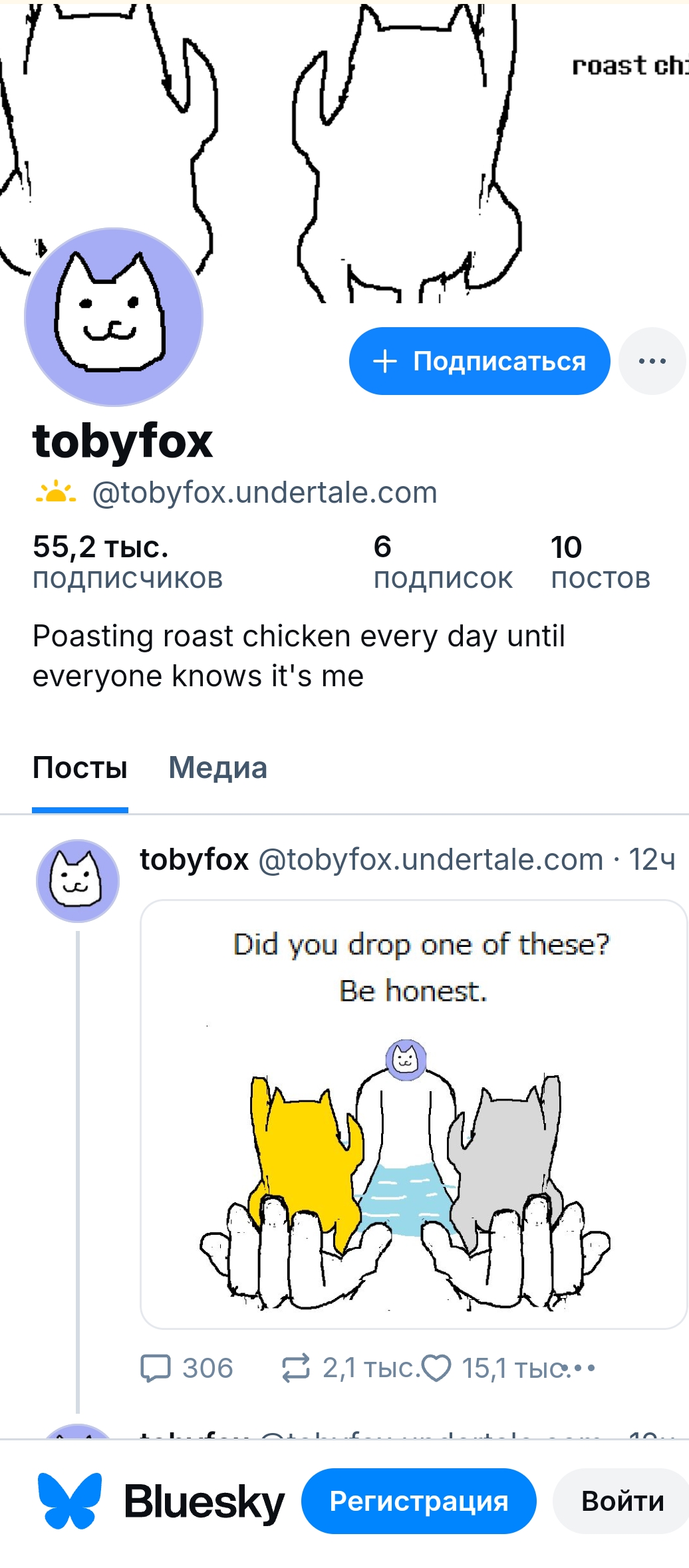Image resolution: width=689 pixels, height=1568 pixels.
Task: Click the 12ч post timestamp
Action: 652,860
